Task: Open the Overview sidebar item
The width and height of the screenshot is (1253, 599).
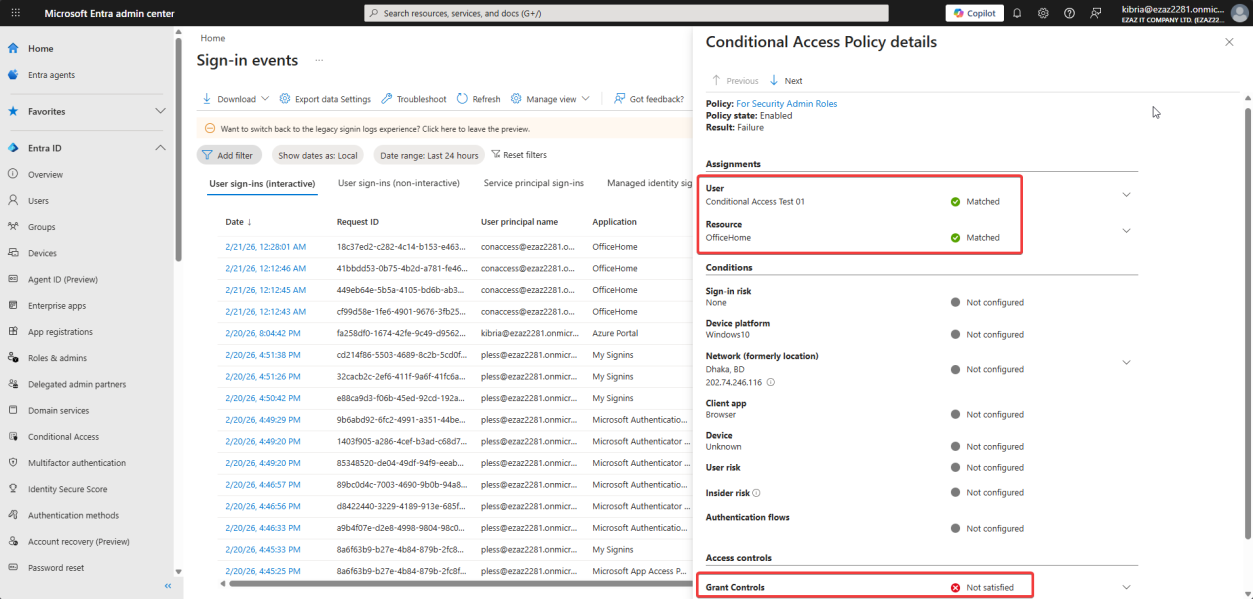Action: [x=45, y=175]
